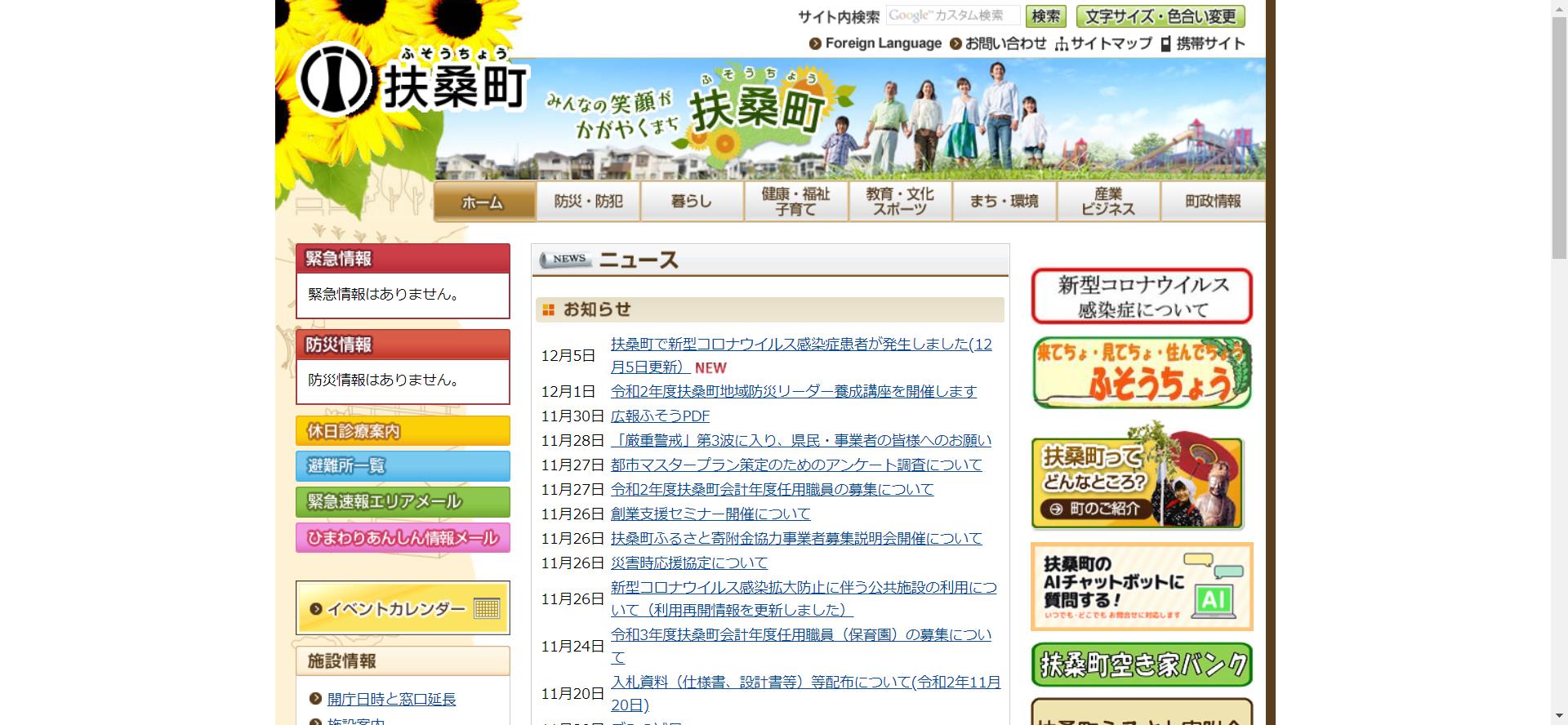Screen dimensions: 1568x725
Task: Open the 健康・福祉 子育て menu tab
Action: click(x=796, y=201)
